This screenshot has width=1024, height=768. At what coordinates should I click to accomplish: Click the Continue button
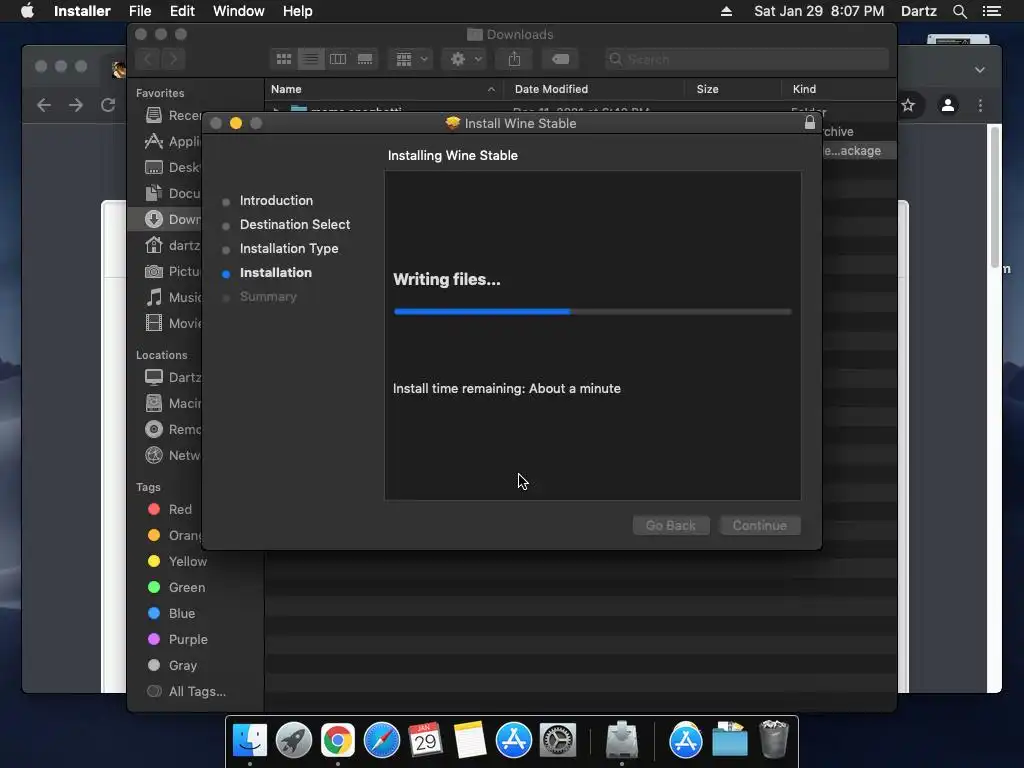760,525
